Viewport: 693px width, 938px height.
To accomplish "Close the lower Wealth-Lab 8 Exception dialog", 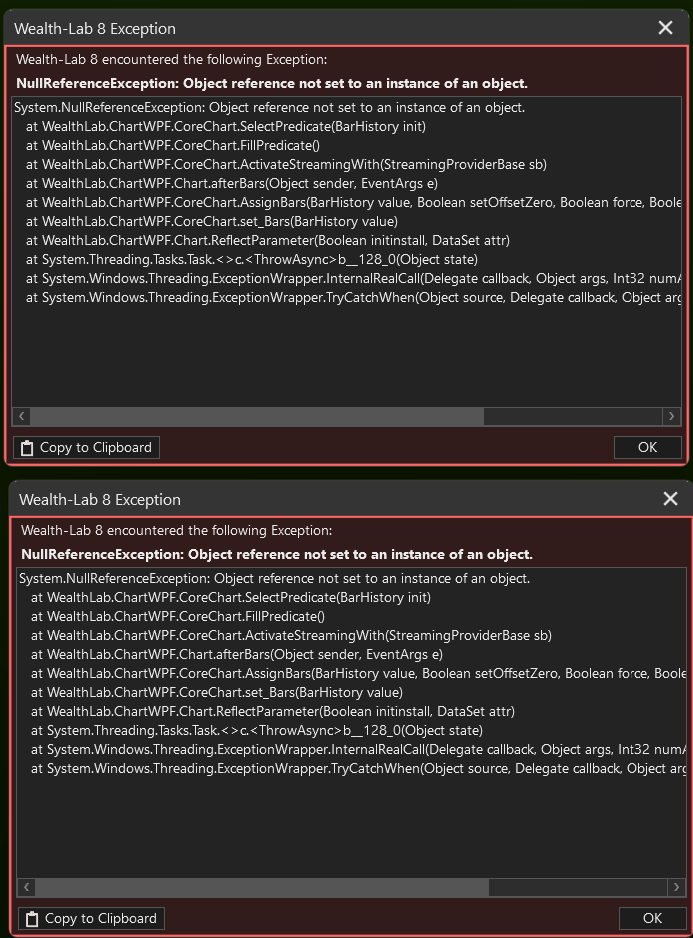I will [x=670, y=499].
